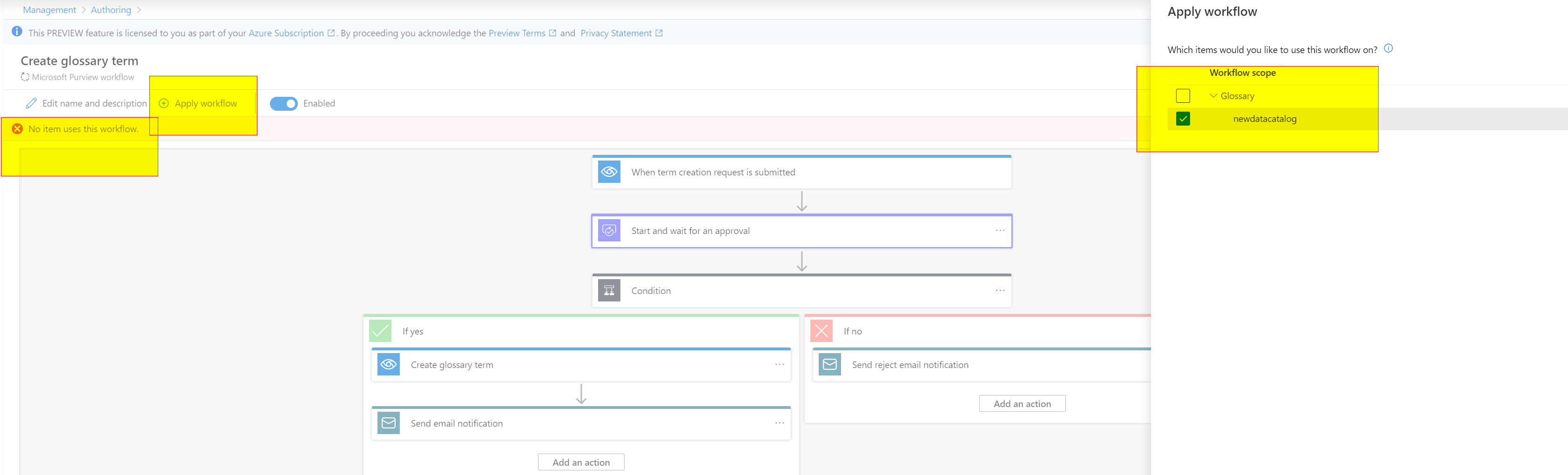Screen dimensions: 1568x475
Task: Click the 'Apply workflow' panel heading
Action: click(1212, 12)
